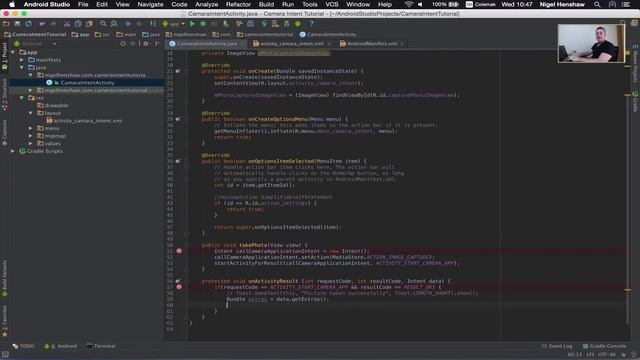Open Gradle side tool window
This screenshot has width=640, height=360.
point(636,101)
